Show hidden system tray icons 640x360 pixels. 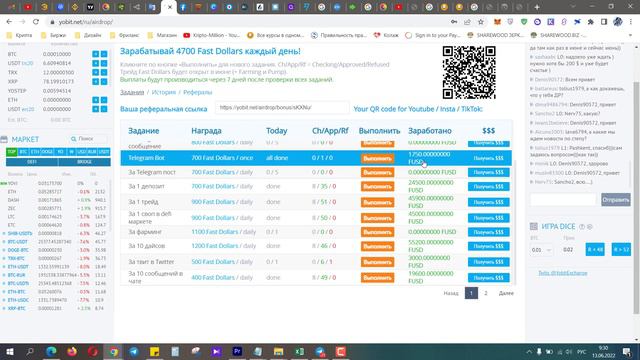[529, 351]
